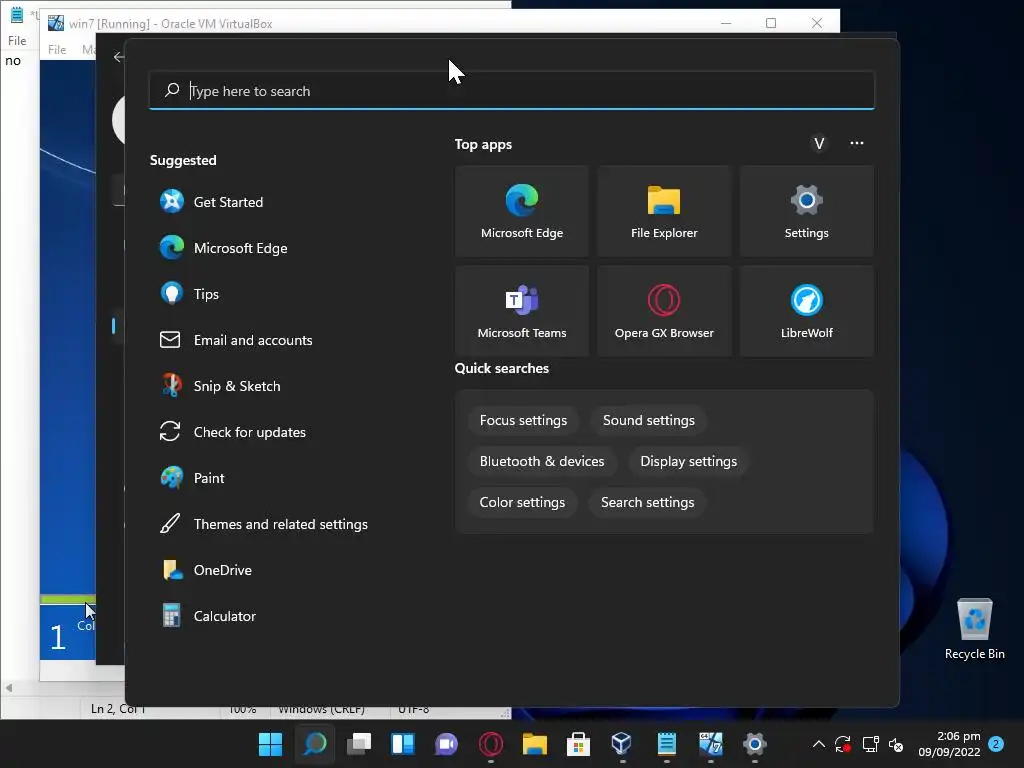The image size is (1024, 768).
Task: Click the V account avatar button
Action: click(x=819, y=144)
